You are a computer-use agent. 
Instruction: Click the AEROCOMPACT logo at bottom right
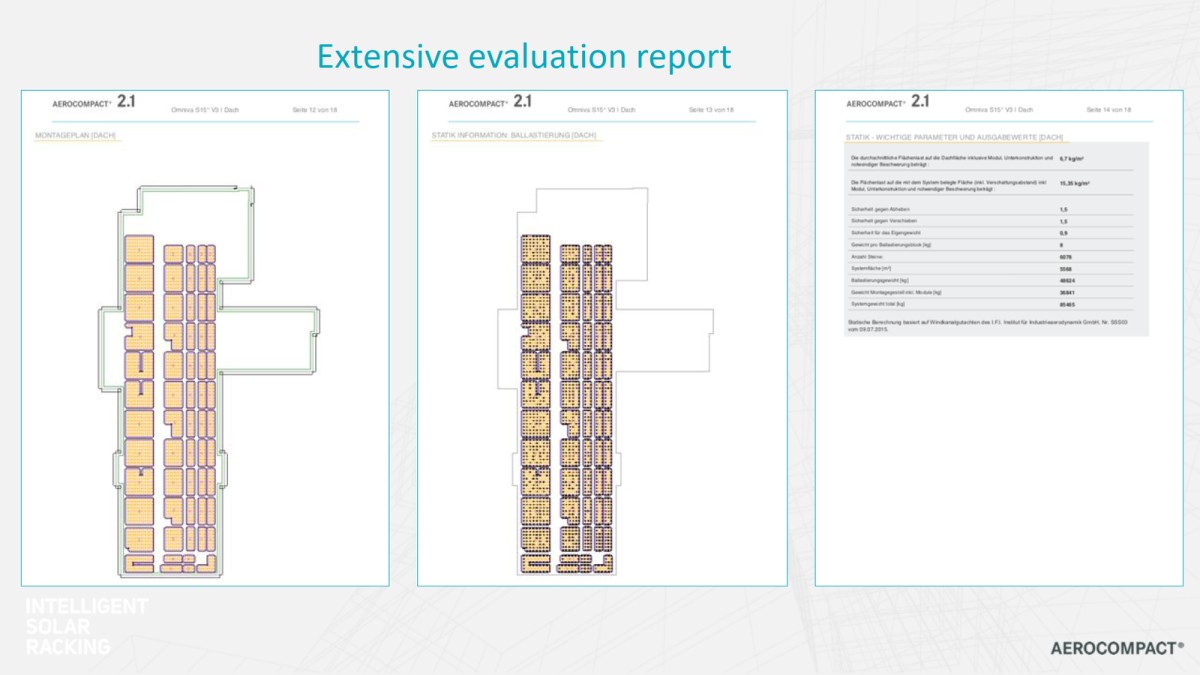[1116, 648]
